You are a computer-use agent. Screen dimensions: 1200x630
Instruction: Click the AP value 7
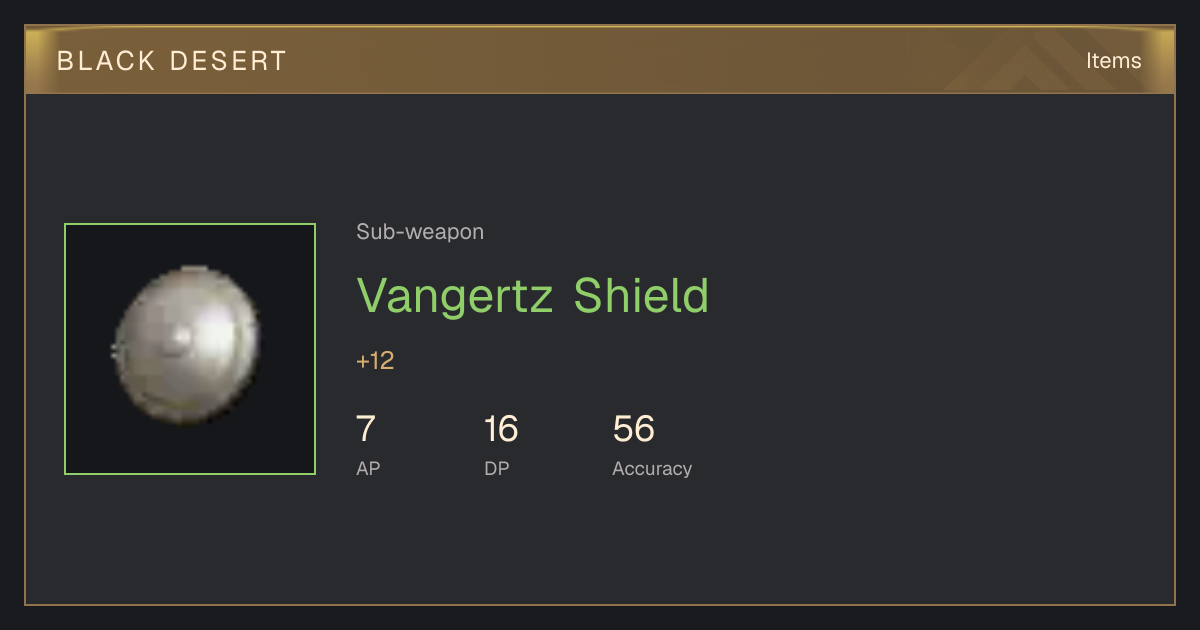366,429
